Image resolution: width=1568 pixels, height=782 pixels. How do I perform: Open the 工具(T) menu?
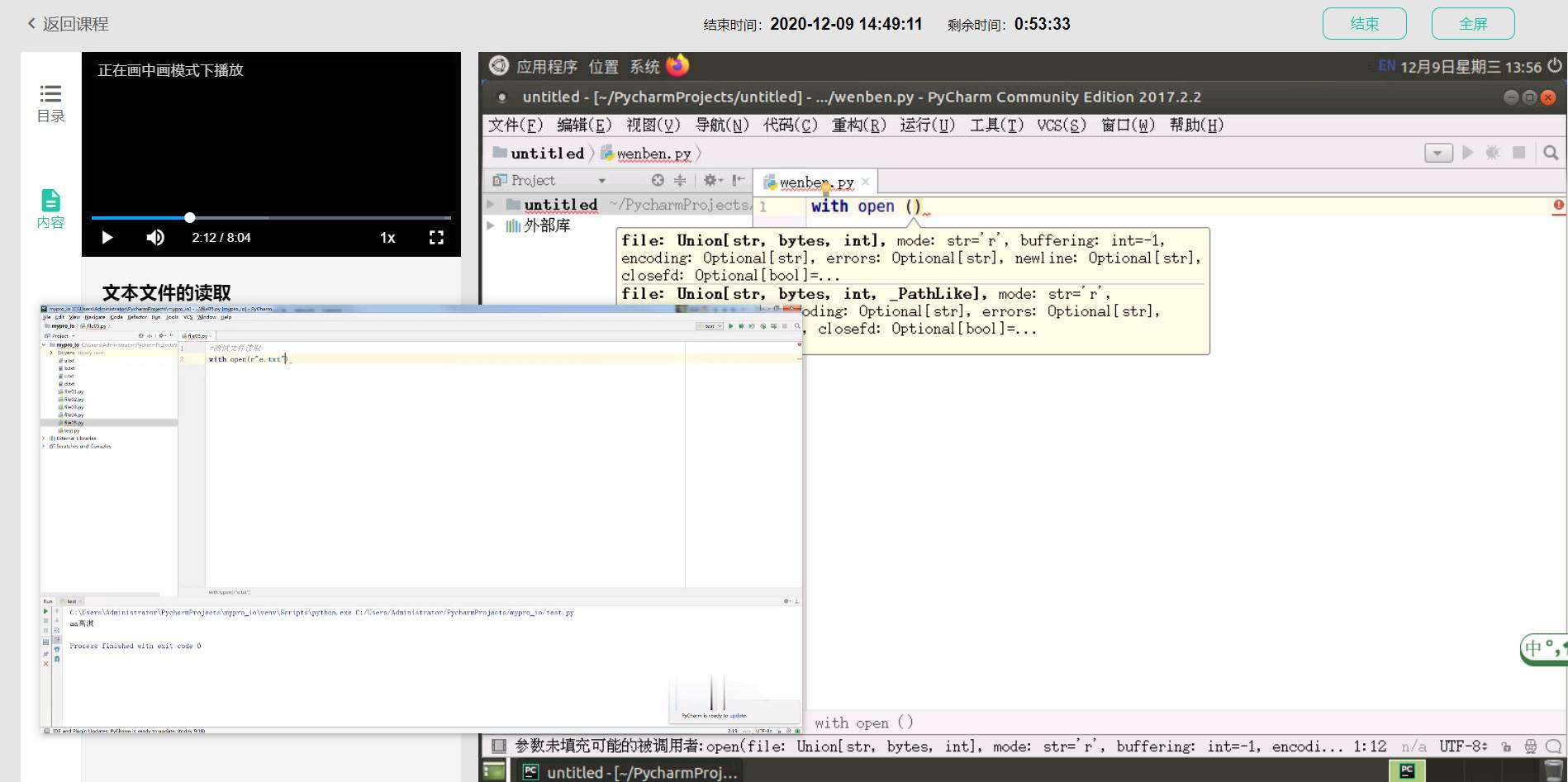(x=996, y=125)
